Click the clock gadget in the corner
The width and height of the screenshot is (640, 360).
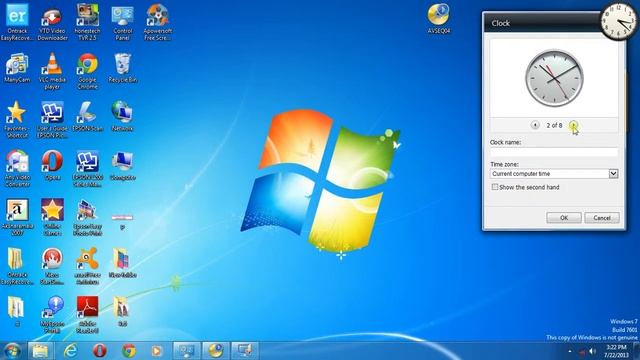[618, 21]
